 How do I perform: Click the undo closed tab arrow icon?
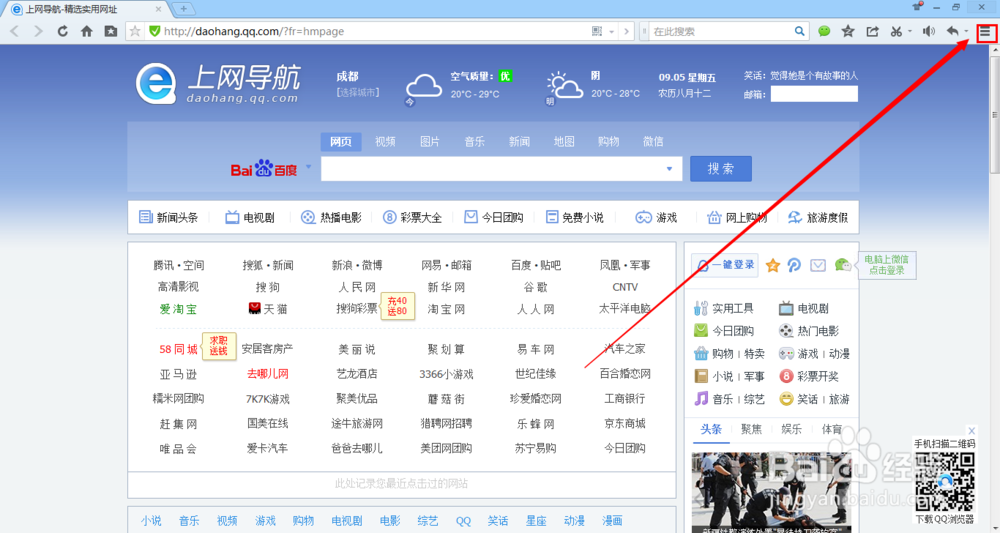[x=952, y=31]
